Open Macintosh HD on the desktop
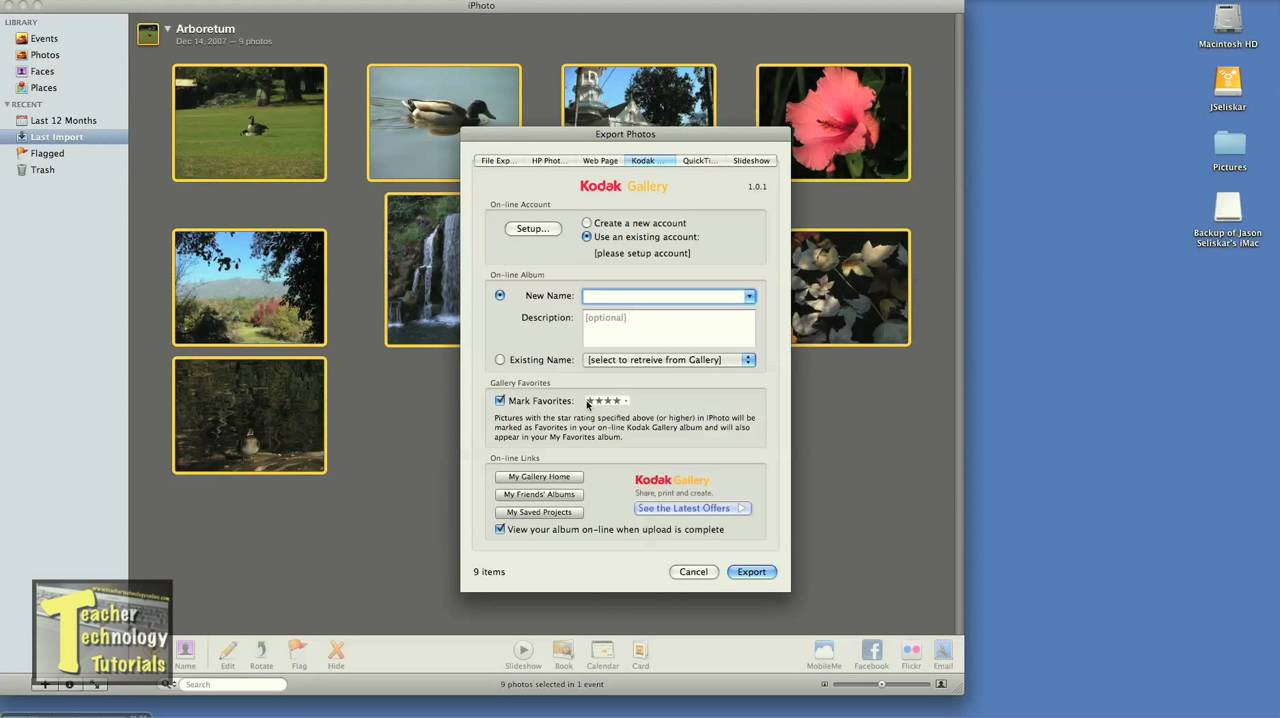This screenshot has height=718, width=1280. pyautogui.click(x=1228, y=27)
